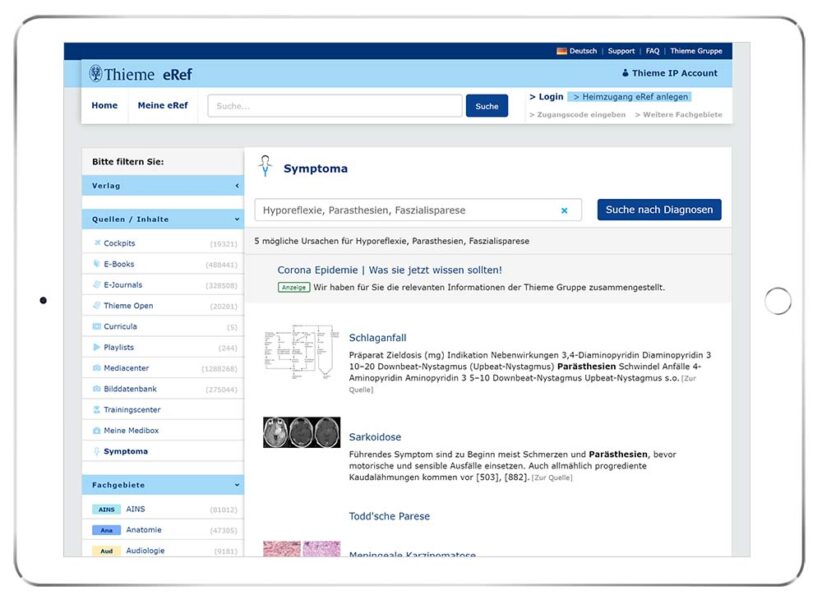Filter by Curricula source
Image resolution: width=822 pixels, height=600 pixels.
[163, 326]
